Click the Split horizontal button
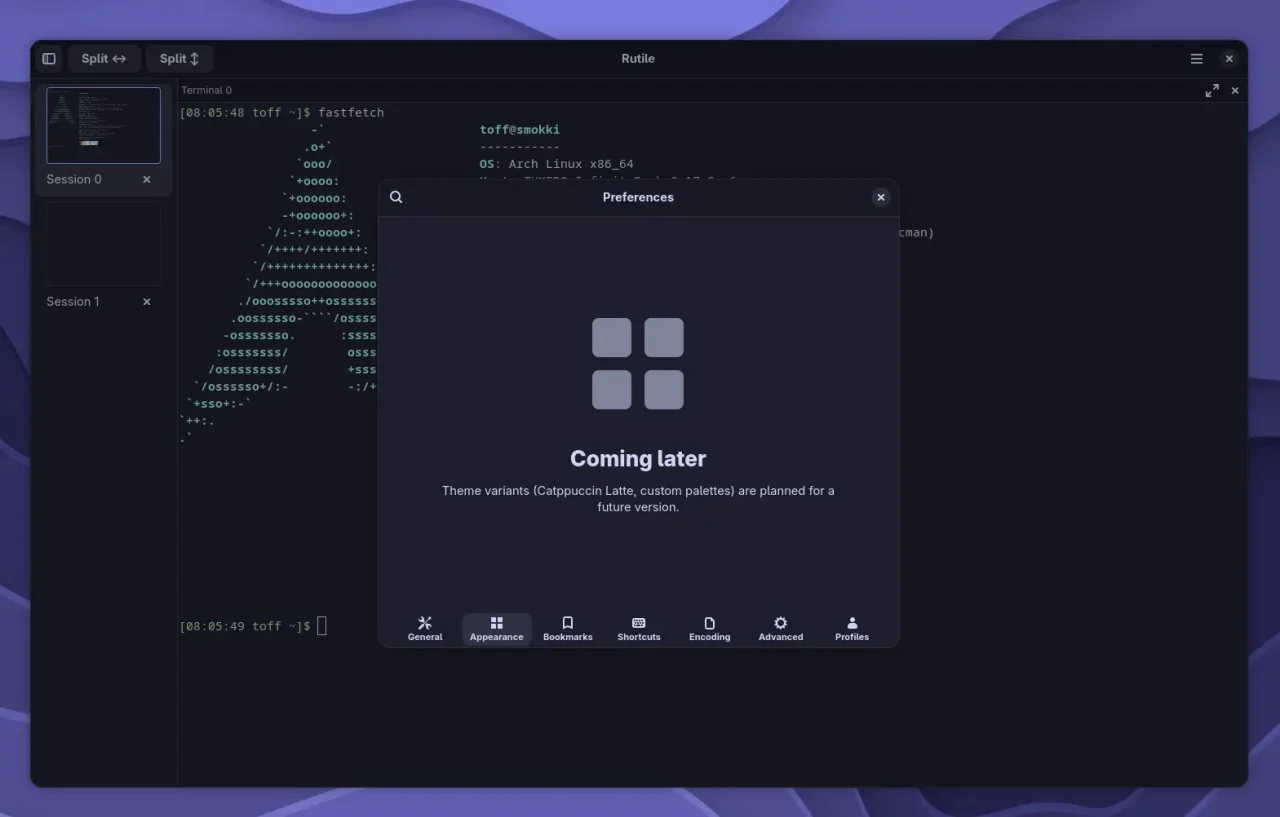 (x=104, y=59)
